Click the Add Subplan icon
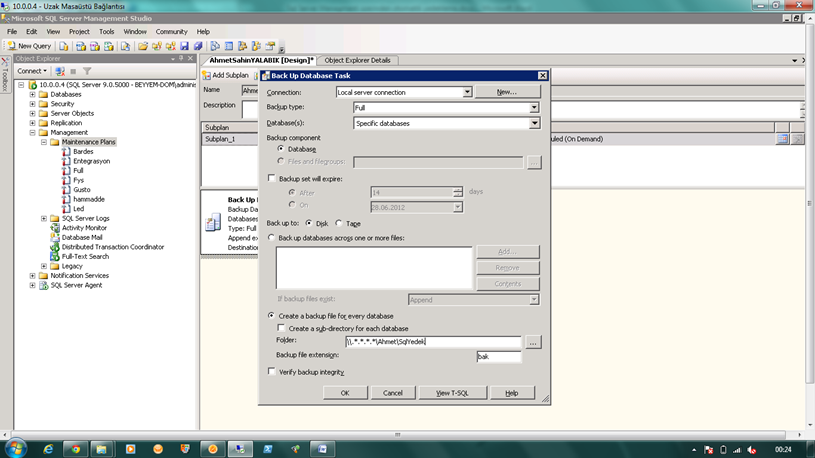Image resolution: width=815 pixels, height=458 pixels. click(x=206, y=75)
